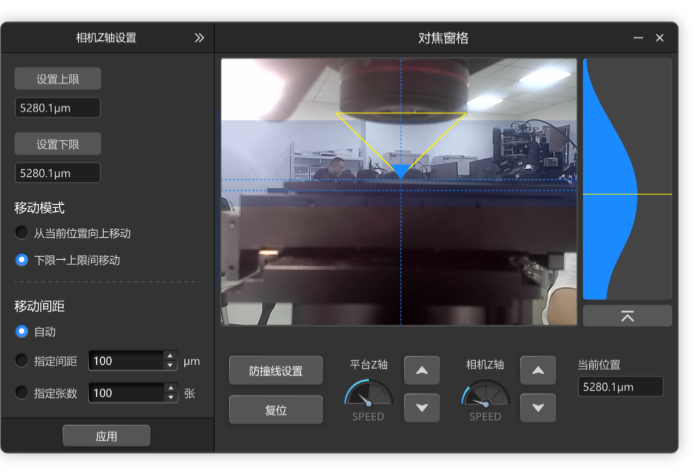Image resolution: width=700 pixels, height=475 pixels.
Task: Click the blue focus triangle marker
Action: click(x=401, y=171)
